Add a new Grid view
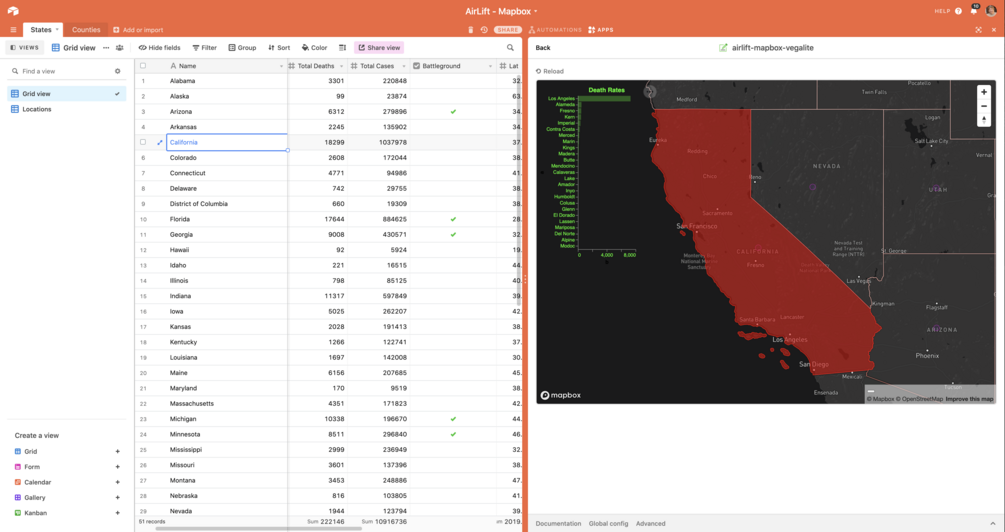The width and height of the screenshot is (1005, 532). click(117, 451)
